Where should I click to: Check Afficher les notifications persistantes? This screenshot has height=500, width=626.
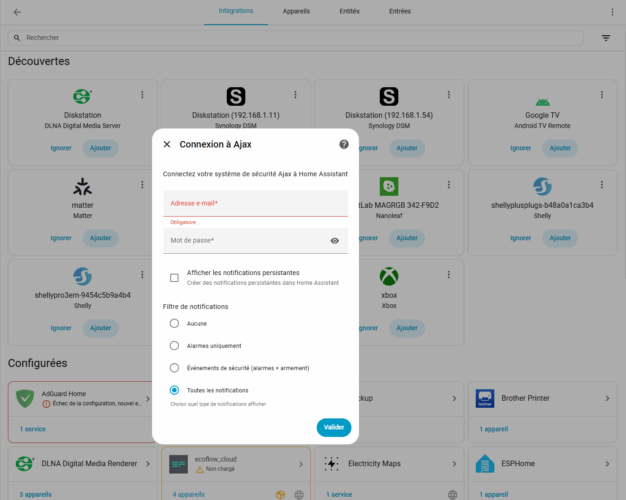click(x=174, y=278)
